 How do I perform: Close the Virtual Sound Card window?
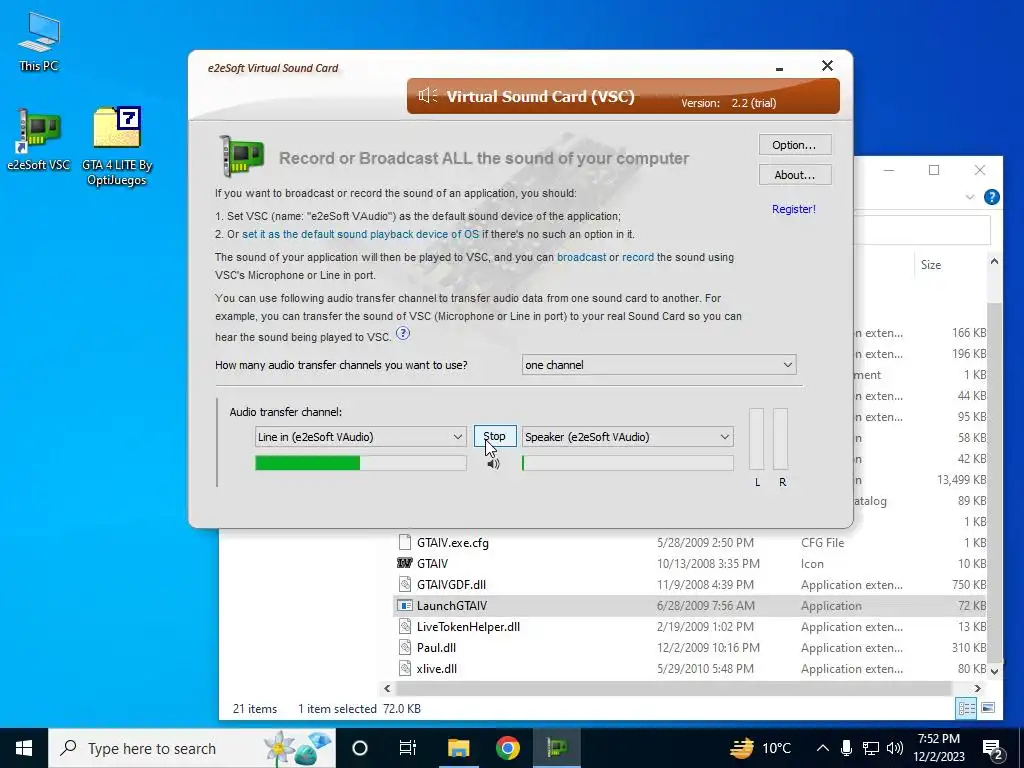coord(827,66)
